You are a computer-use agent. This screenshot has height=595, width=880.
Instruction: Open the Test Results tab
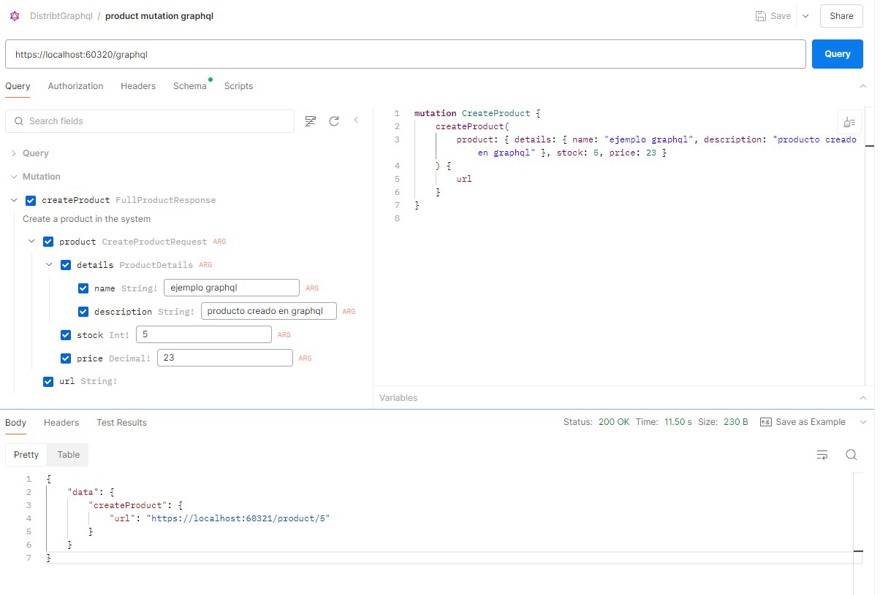pos(121,423)
